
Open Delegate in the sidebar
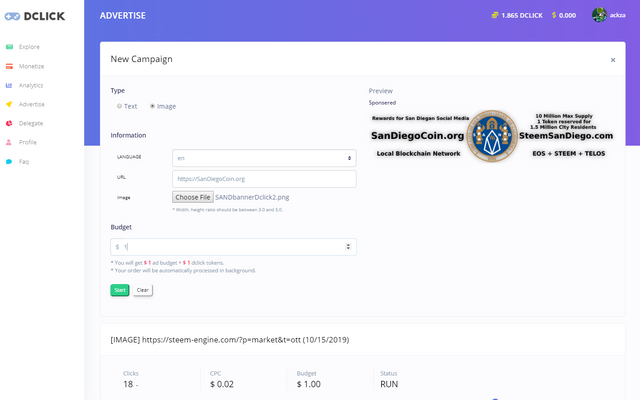[31, 123]
